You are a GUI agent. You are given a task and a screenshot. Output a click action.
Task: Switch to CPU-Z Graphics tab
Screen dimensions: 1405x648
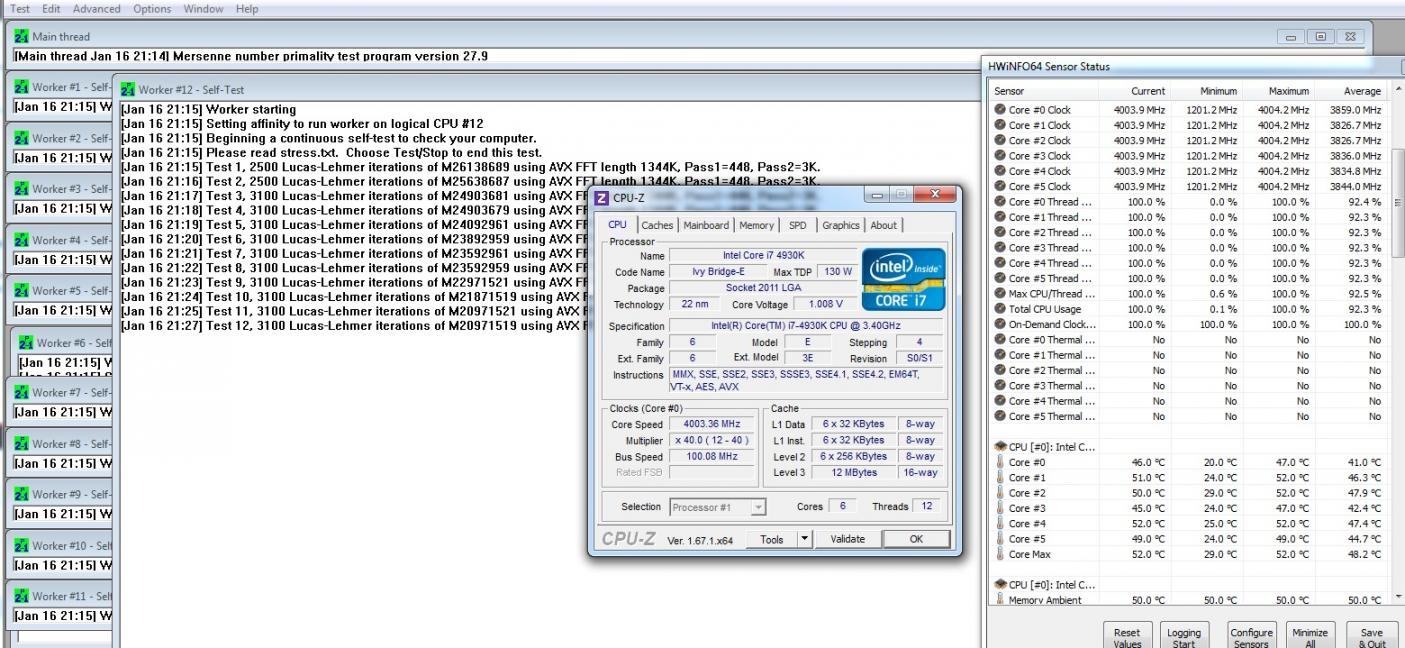coord(840,225)
